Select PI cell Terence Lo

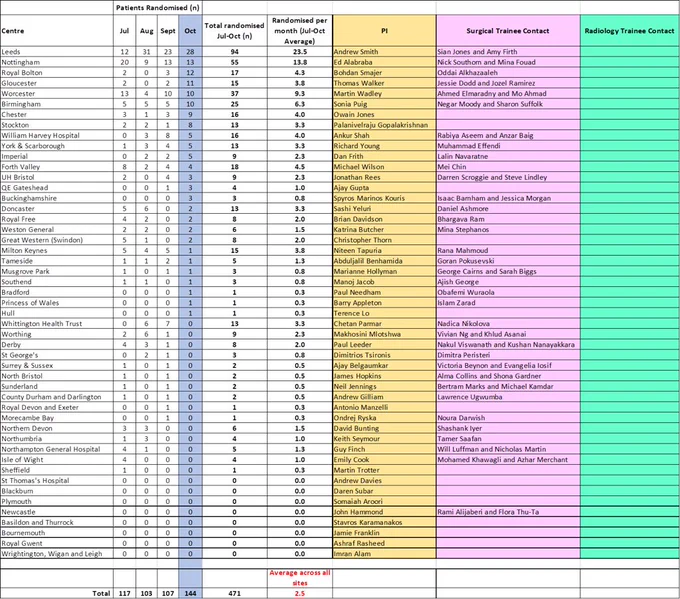(x=384, y=313)
